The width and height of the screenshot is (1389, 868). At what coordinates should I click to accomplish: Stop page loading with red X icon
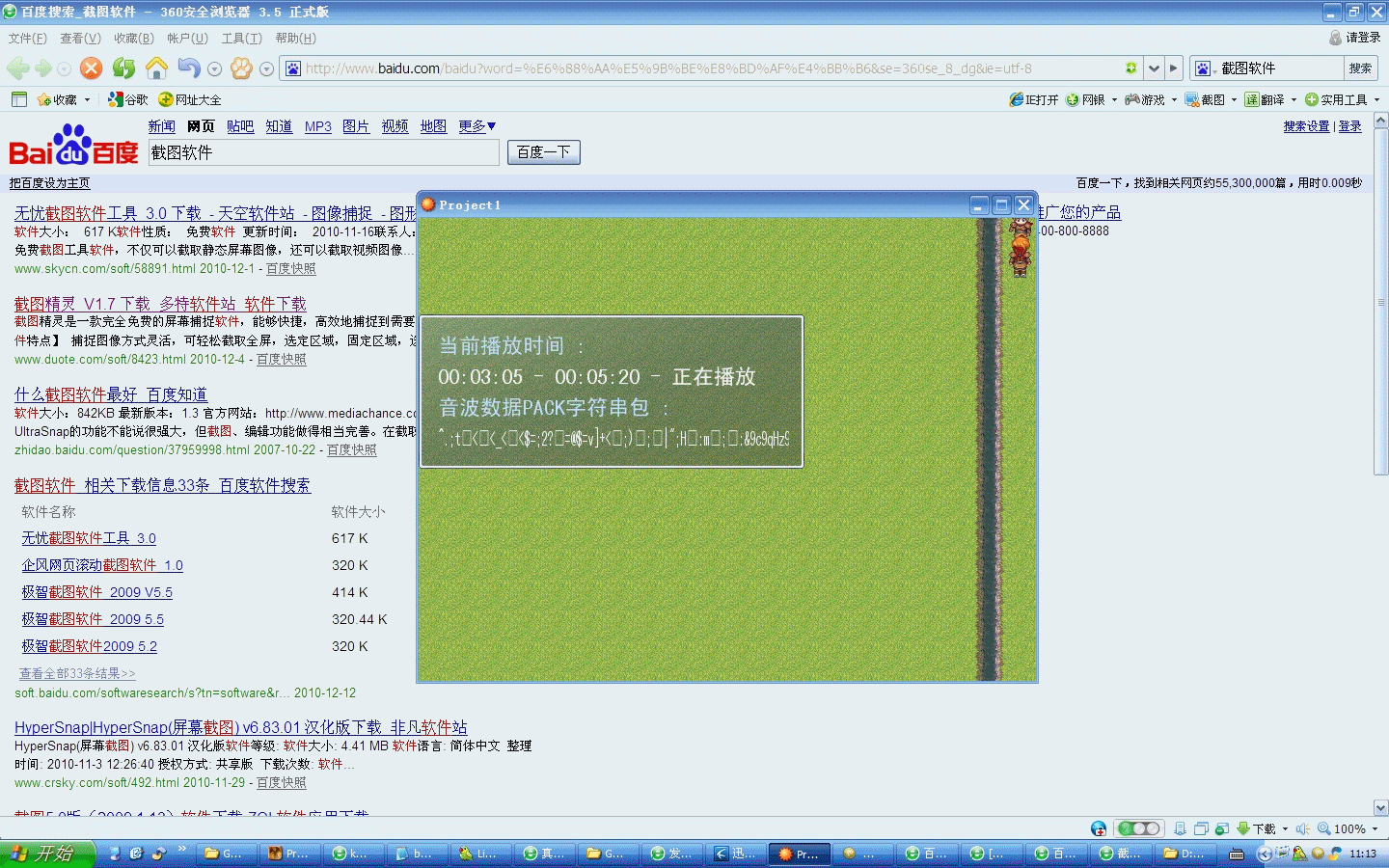91,68
